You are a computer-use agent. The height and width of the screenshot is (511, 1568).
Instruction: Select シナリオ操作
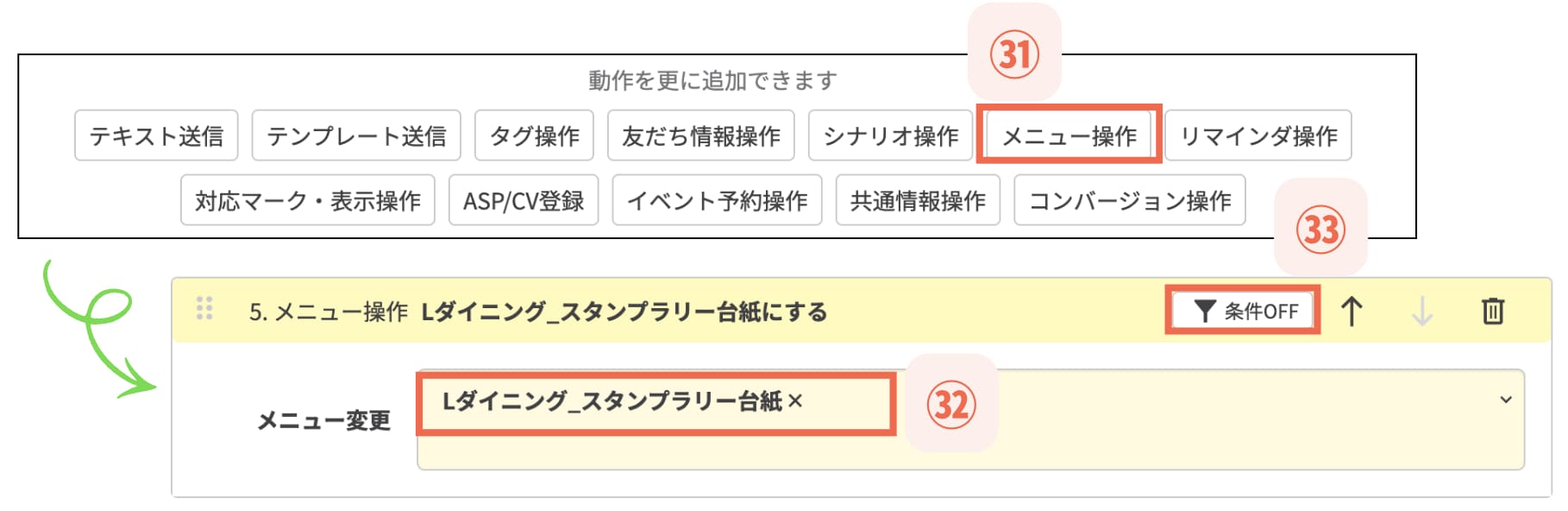click(889, 135)
